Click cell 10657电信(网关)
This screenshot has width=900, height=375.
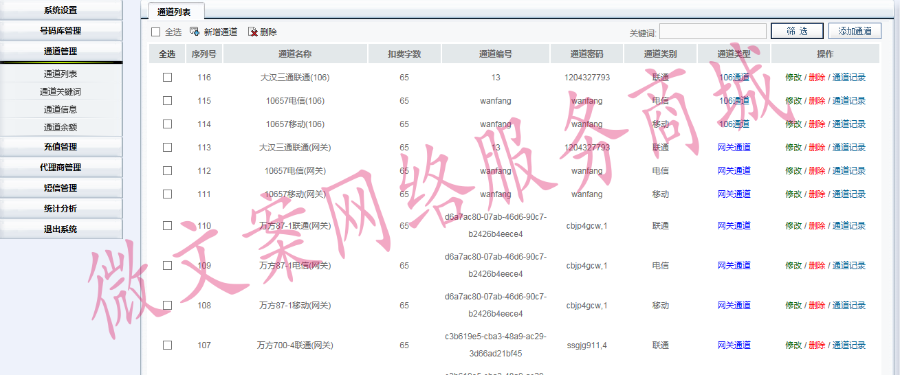pos(295,171)
